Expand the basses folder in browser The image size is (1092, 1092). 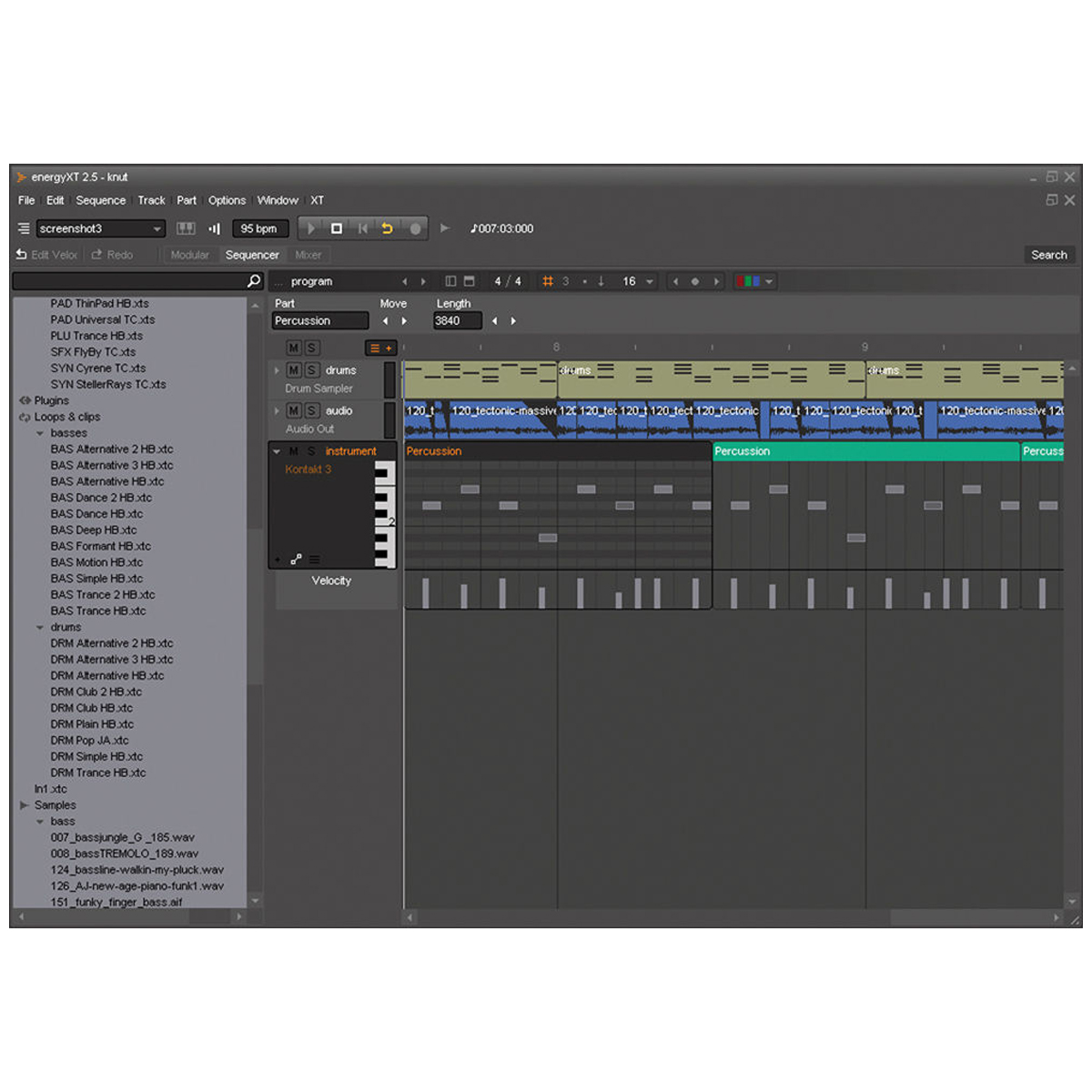[40, 432]
